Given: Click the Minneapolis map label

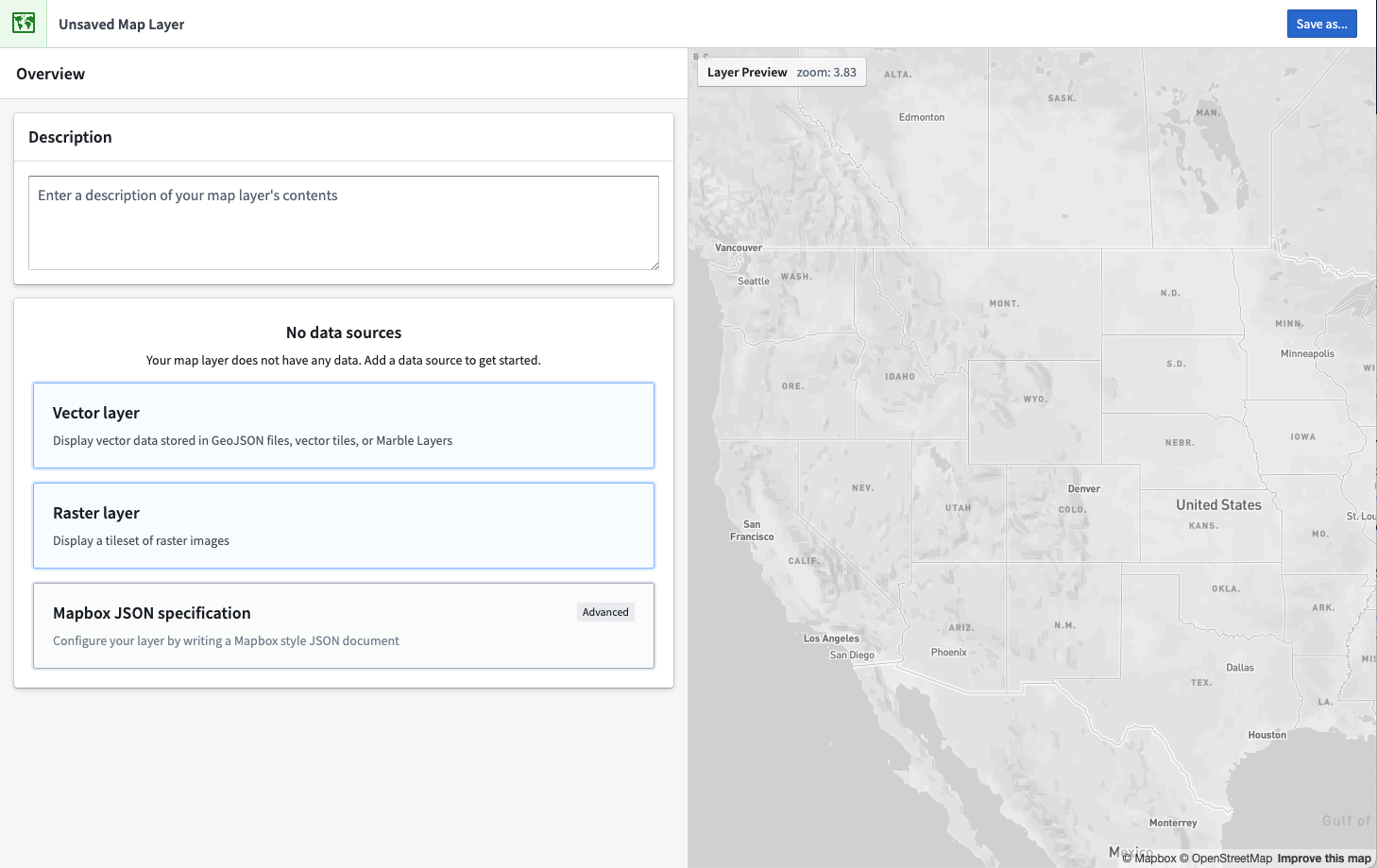Looking at the screenshot, I should click(1308, 354).
